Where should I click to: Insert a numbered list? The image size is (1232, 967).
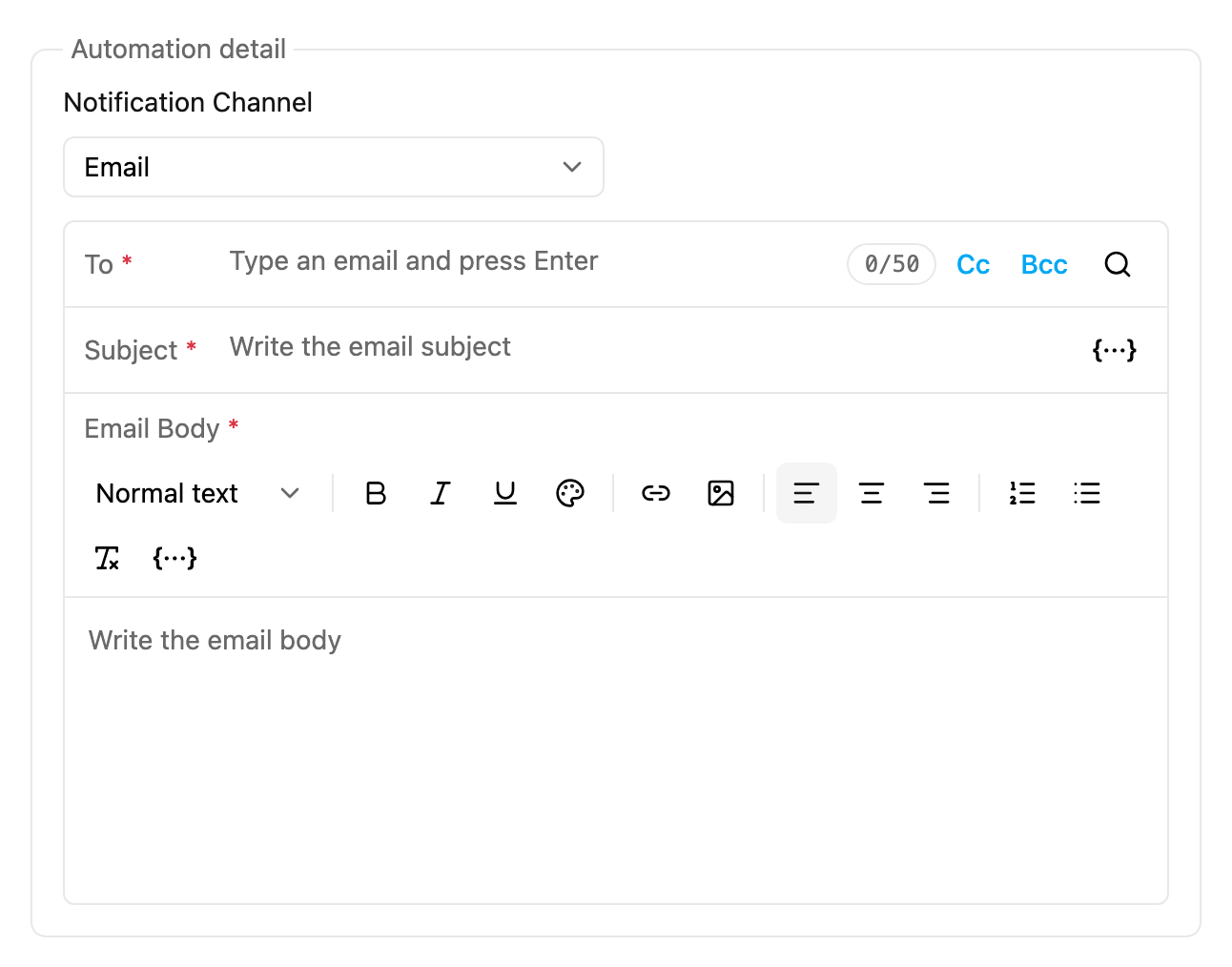(x=1022, y=493)
